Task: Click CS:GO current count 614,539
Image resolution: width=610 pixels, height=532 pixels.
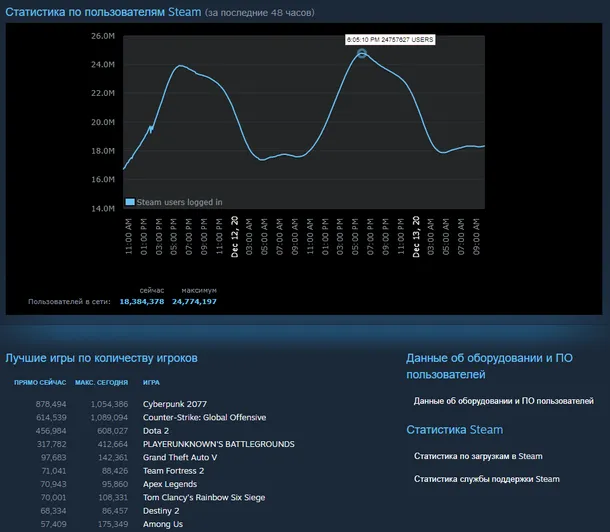Action: (x=51, y=417)
